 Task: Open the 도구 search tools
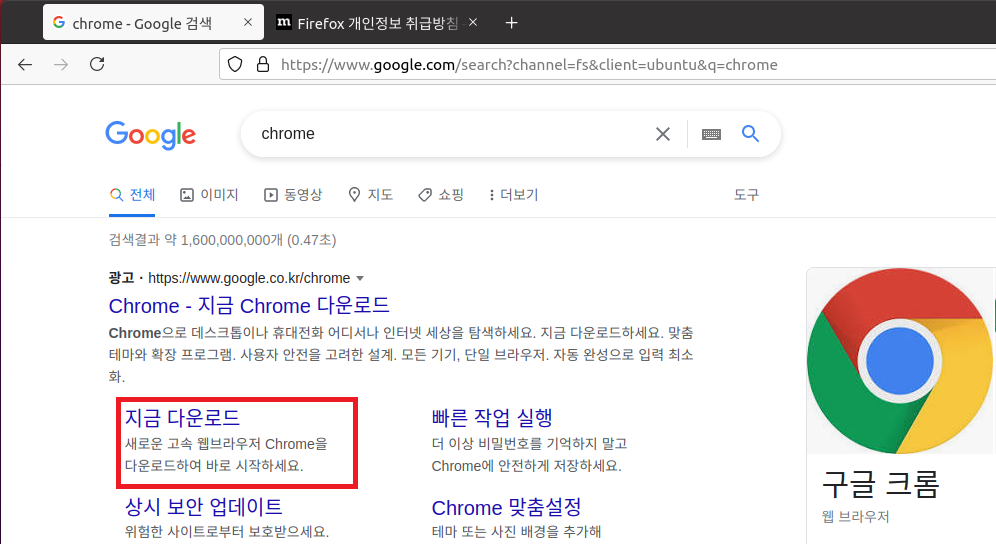(x=746, y=195)
